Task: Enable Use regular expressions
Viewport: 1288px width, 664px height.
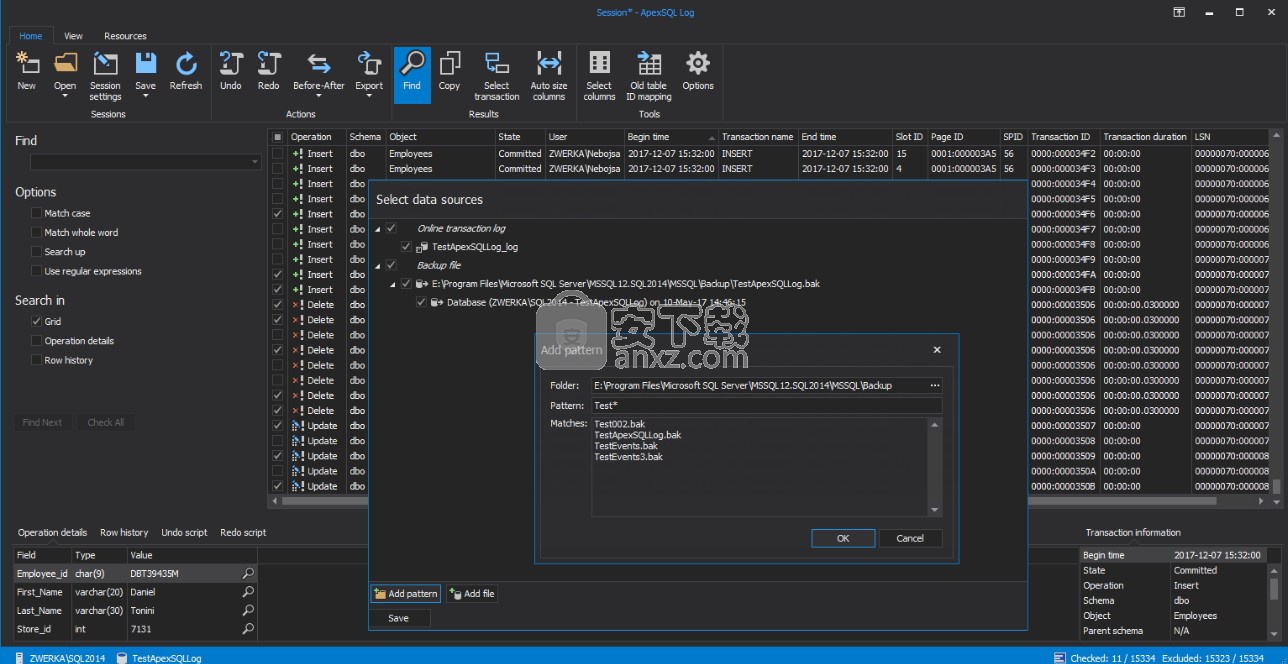Action: pyautogui.click(x=36, y=271)
